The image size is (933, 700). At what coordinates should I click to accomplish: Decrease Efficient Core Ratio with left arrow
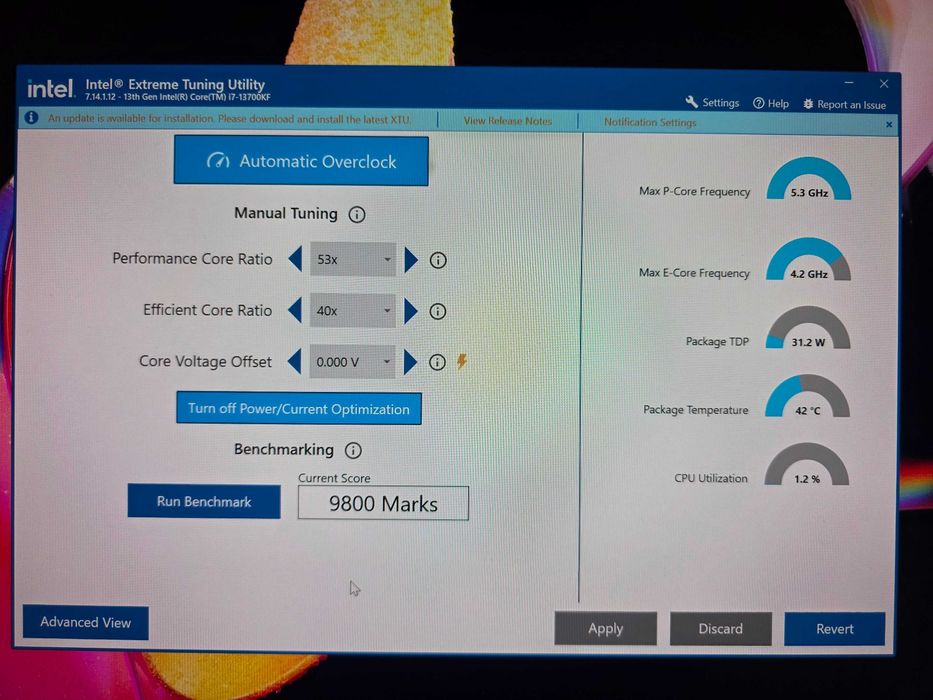pos(295,311)
